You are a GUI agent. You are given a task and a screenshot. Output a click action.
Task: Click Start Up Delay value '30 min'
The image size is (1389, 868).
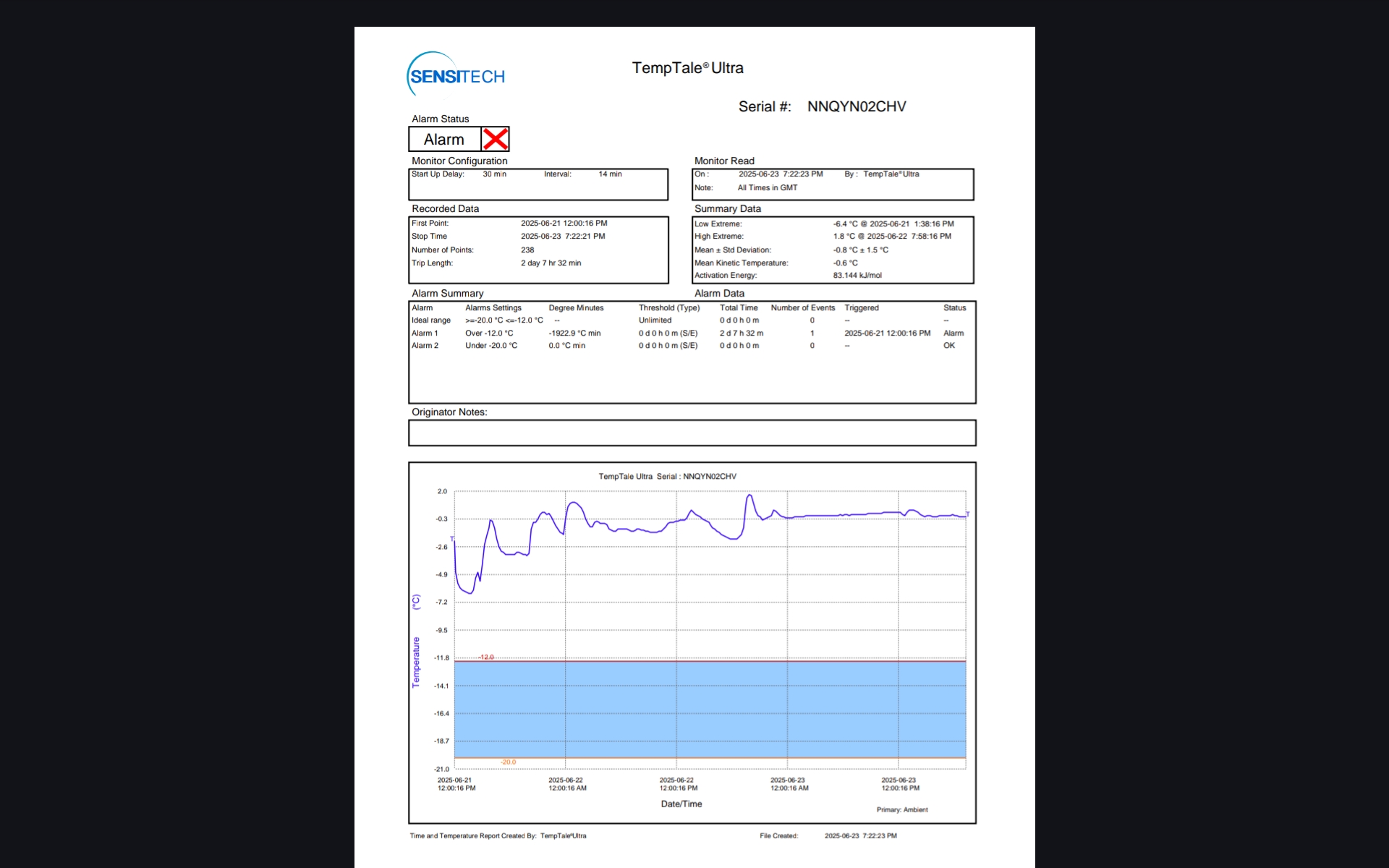coord(494,174)
